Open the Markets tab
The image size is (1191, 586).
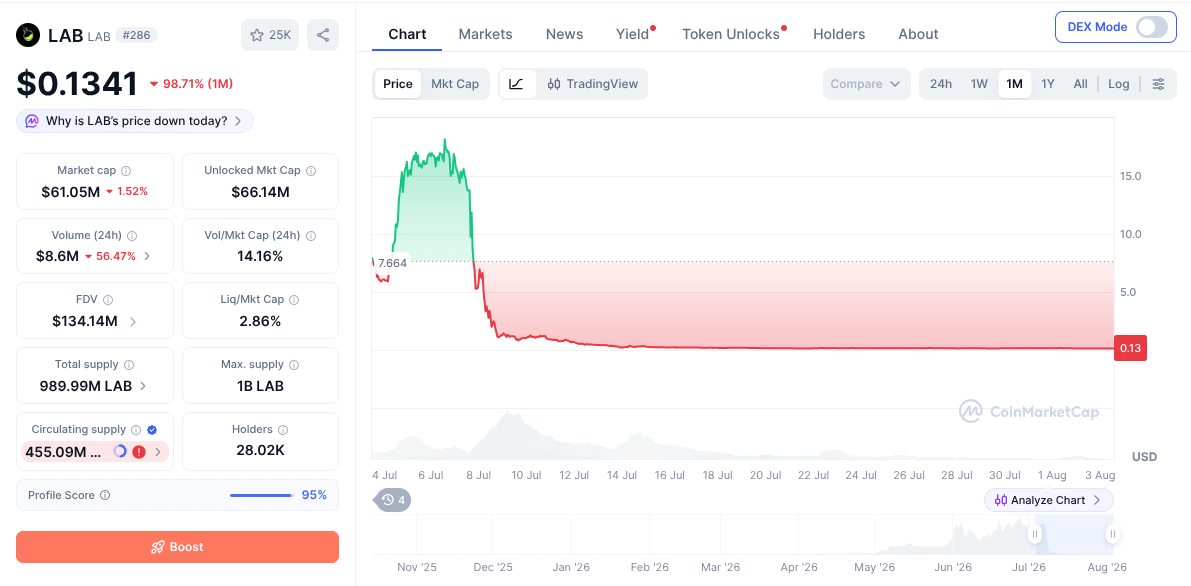(485, 34)
